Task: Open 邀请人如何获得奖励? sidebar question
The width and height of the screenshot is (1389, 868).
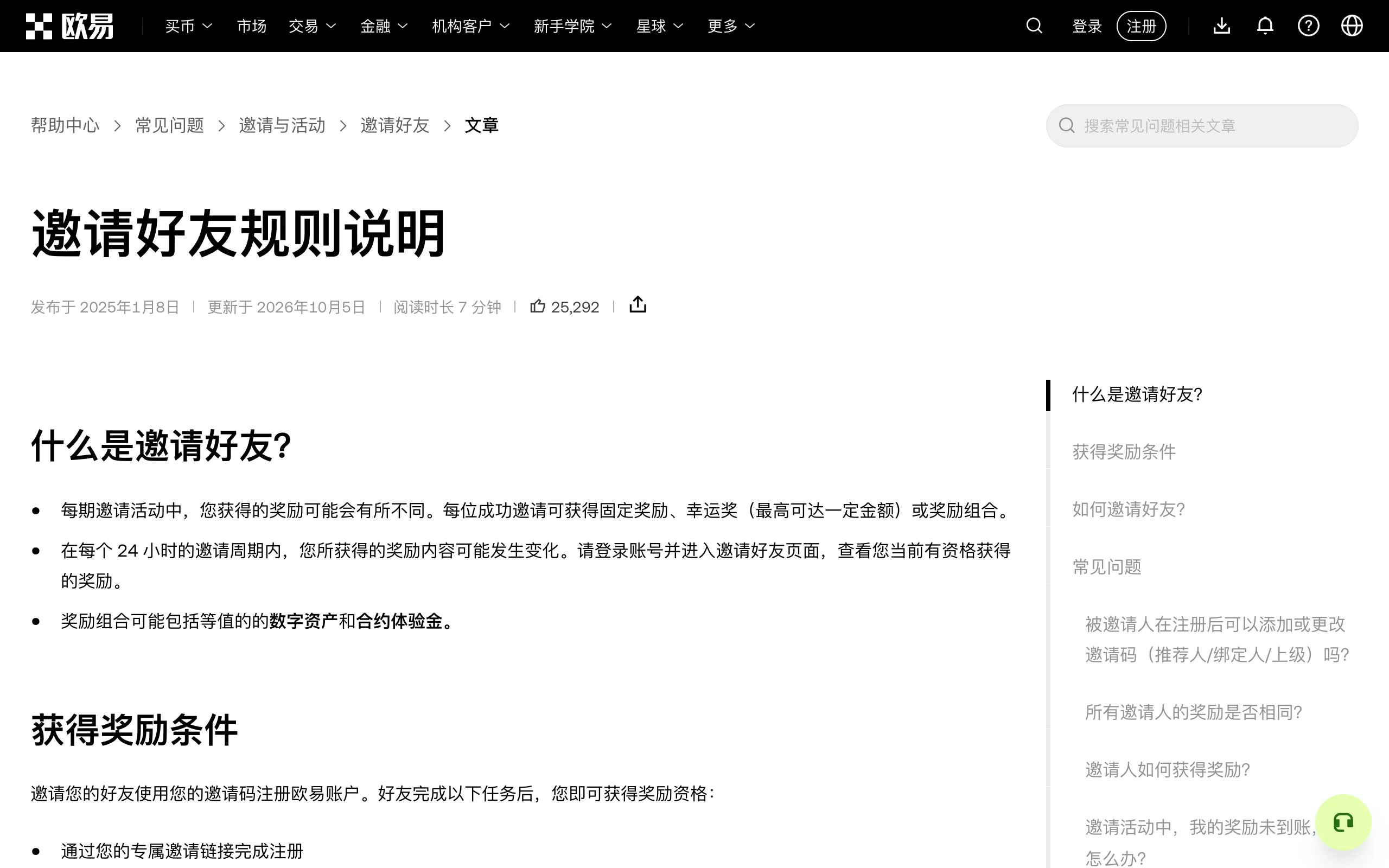Action: click(1168, 770)
